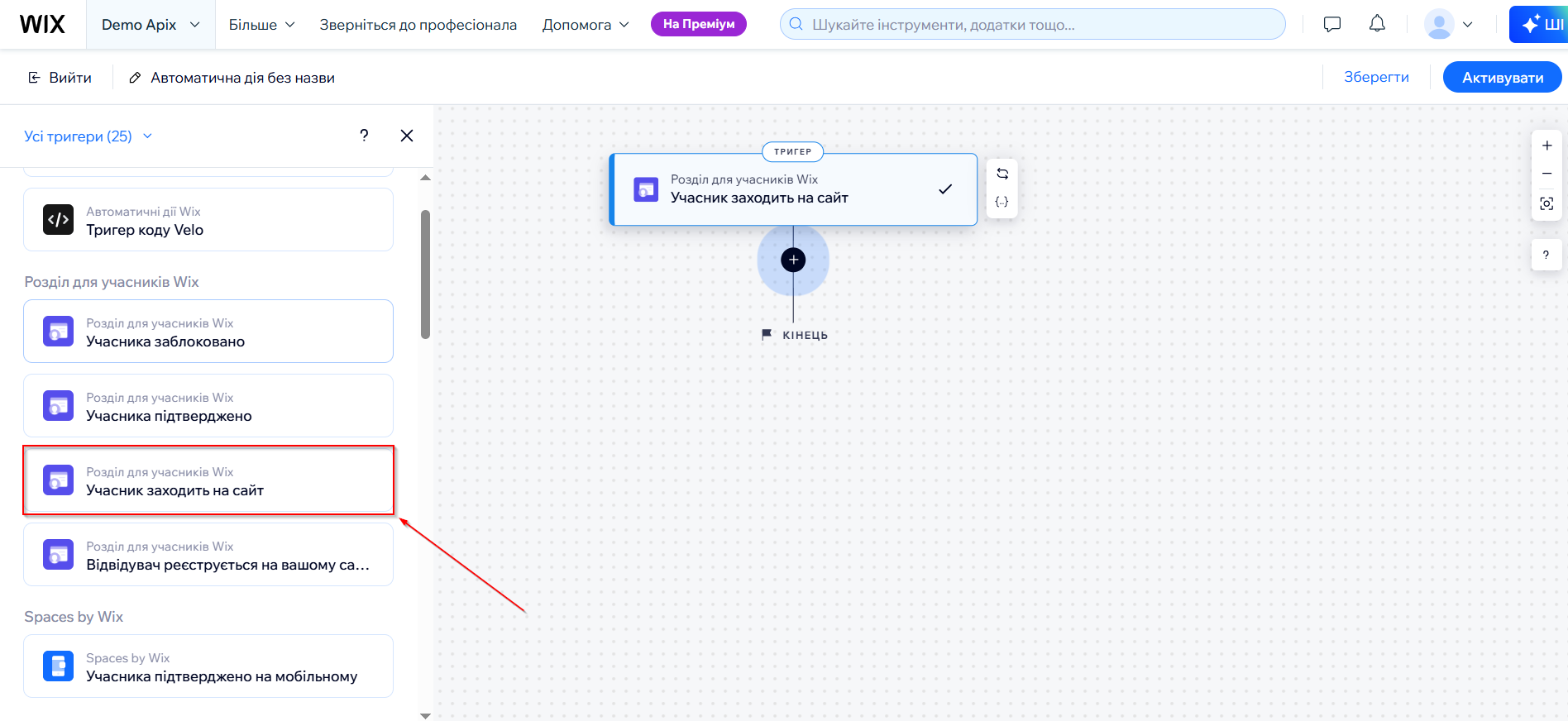Click the checkmark on the trigger node

[x=945, y=189]
